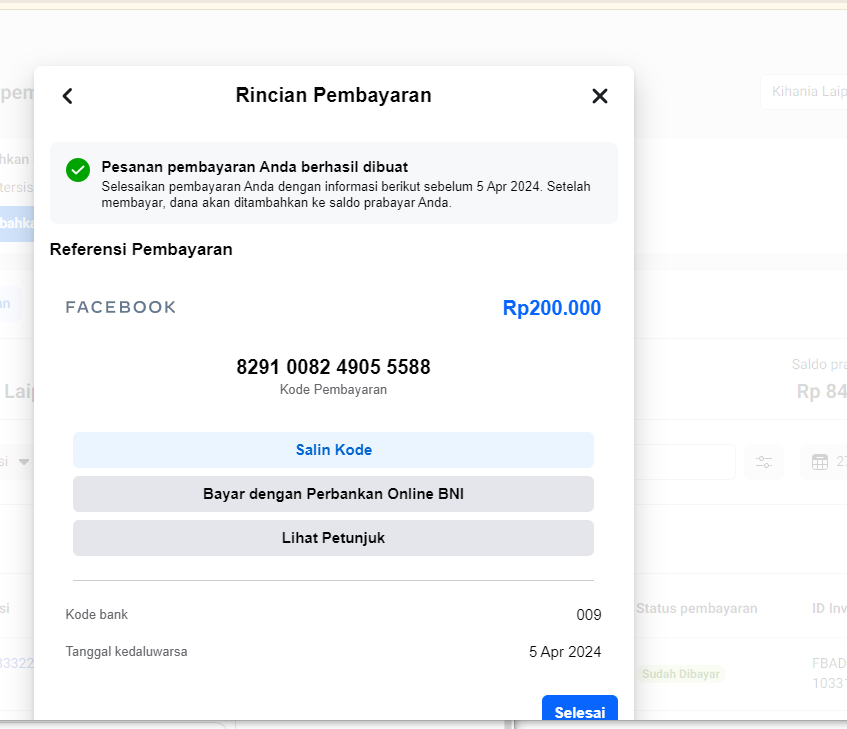The height and width of the screenshot is (729, 847).
Task: Copy payment code with Salin Kode
Action: point(333,450)
